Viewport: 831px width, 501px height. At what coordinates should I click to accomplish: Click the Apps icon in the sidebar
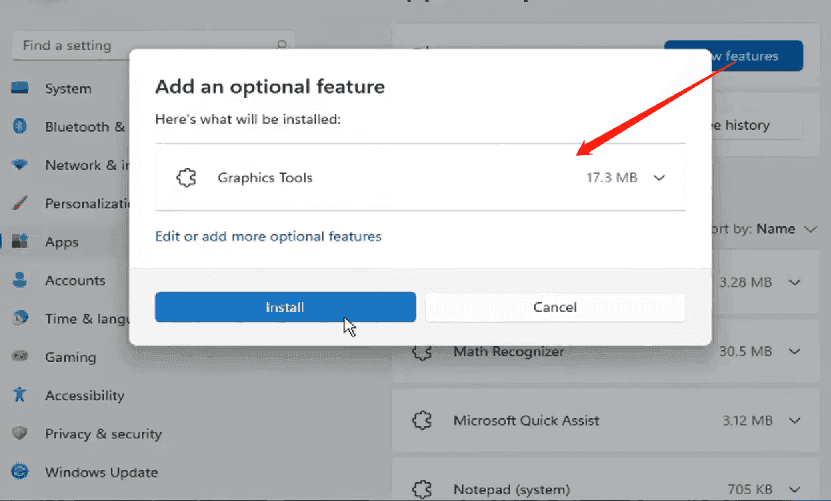20,241
